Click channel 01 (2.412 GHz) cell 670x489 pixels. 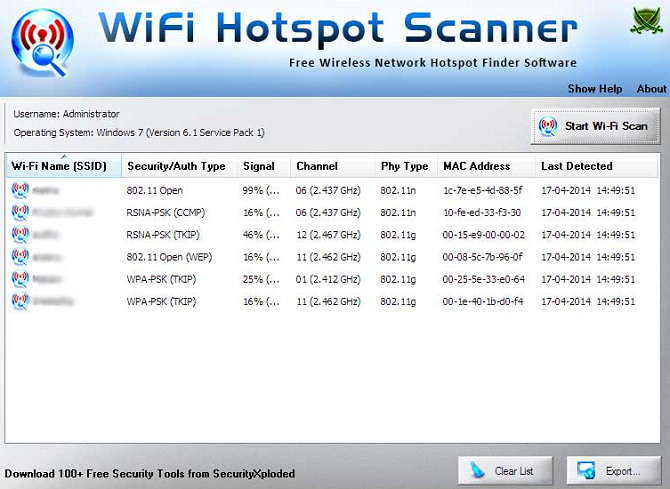pyautogui.click(x=328, y=280)
